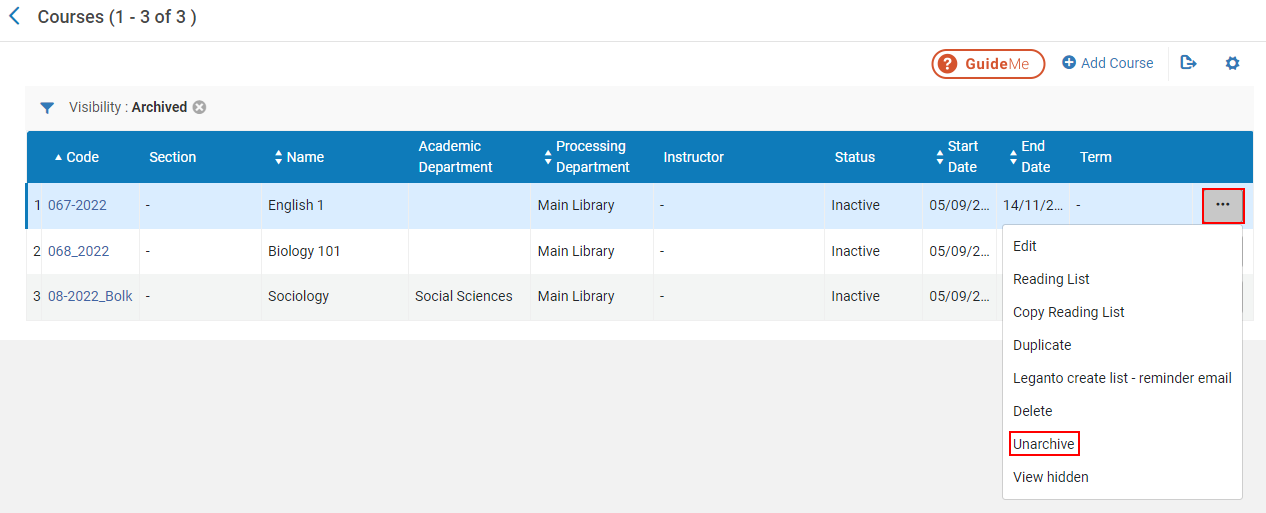Screen dimensions: 1266x513
Task: Click the Add Course button
Action: [x=1107, y=63]
